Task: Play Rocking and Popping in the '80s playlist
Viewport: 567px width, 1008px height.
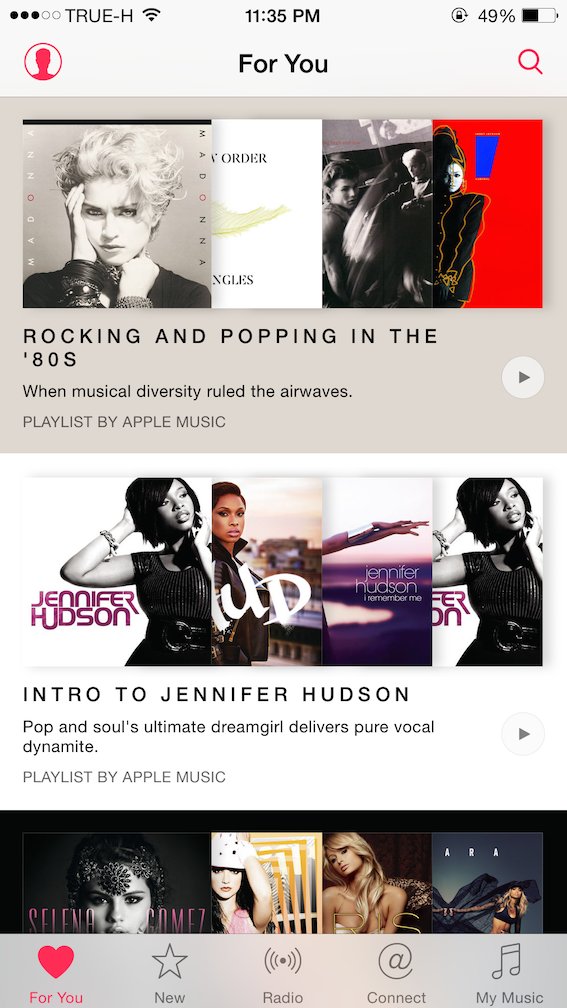Action: (x=523, y=377)
